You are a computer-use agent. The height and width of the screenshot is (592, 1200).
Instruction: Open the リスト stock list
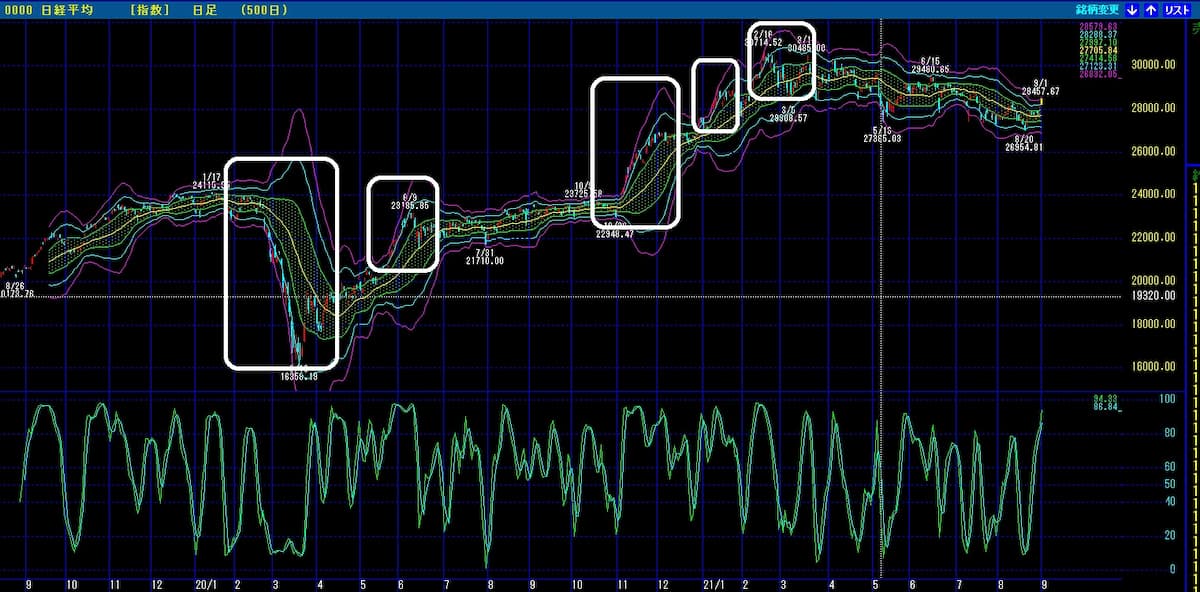[x=1176, y=9]
